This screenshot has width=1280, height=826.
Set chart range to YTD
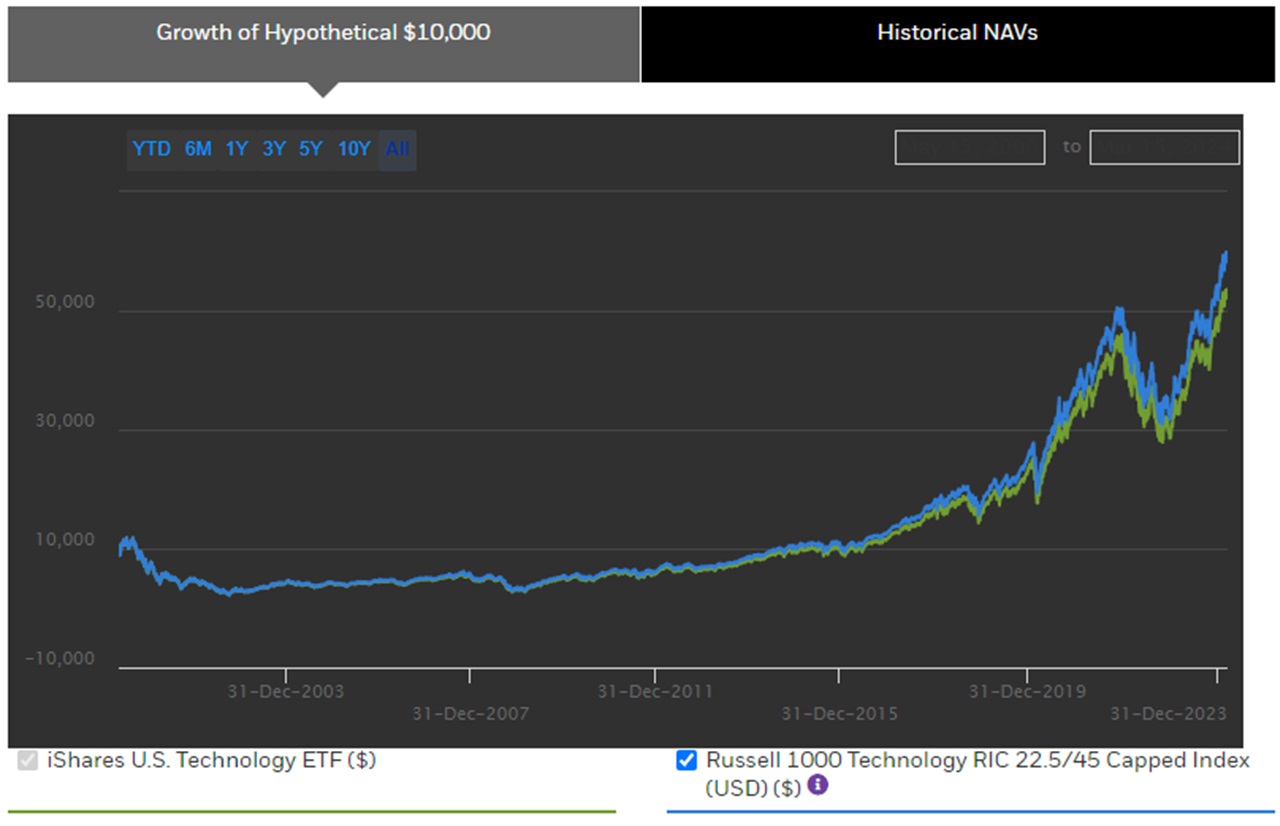pos(151,149)
